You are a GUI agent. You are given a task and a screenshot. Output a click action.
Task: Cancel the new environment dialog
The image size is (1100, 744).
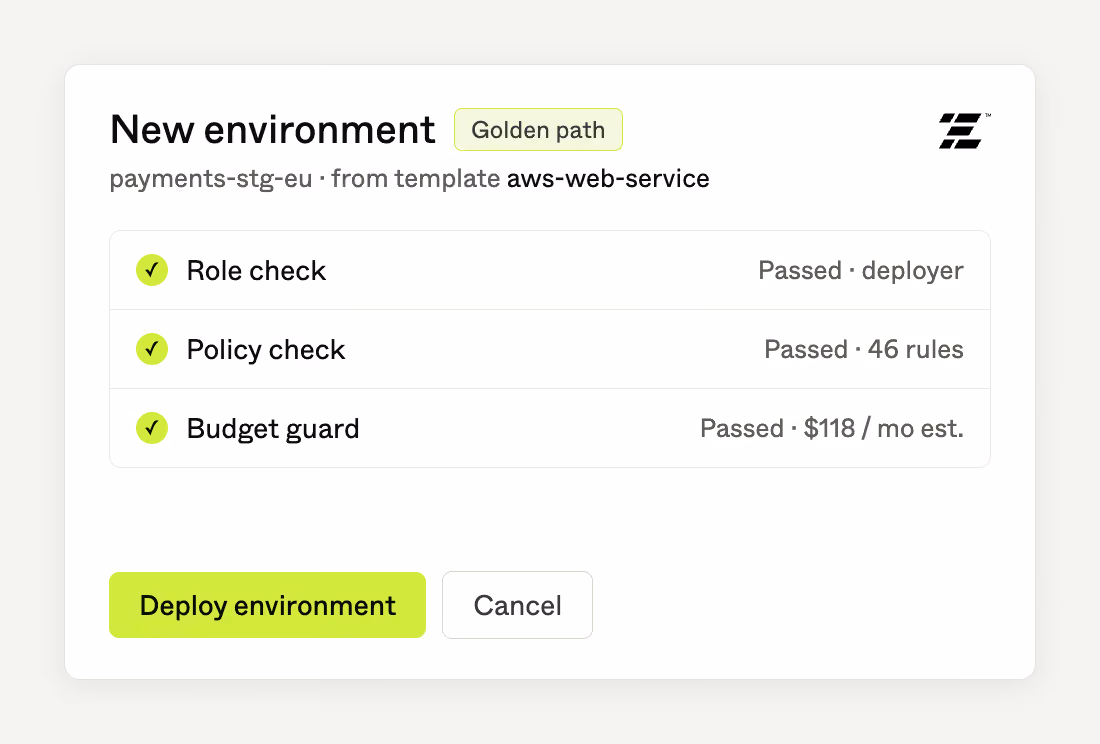(517, 605)
